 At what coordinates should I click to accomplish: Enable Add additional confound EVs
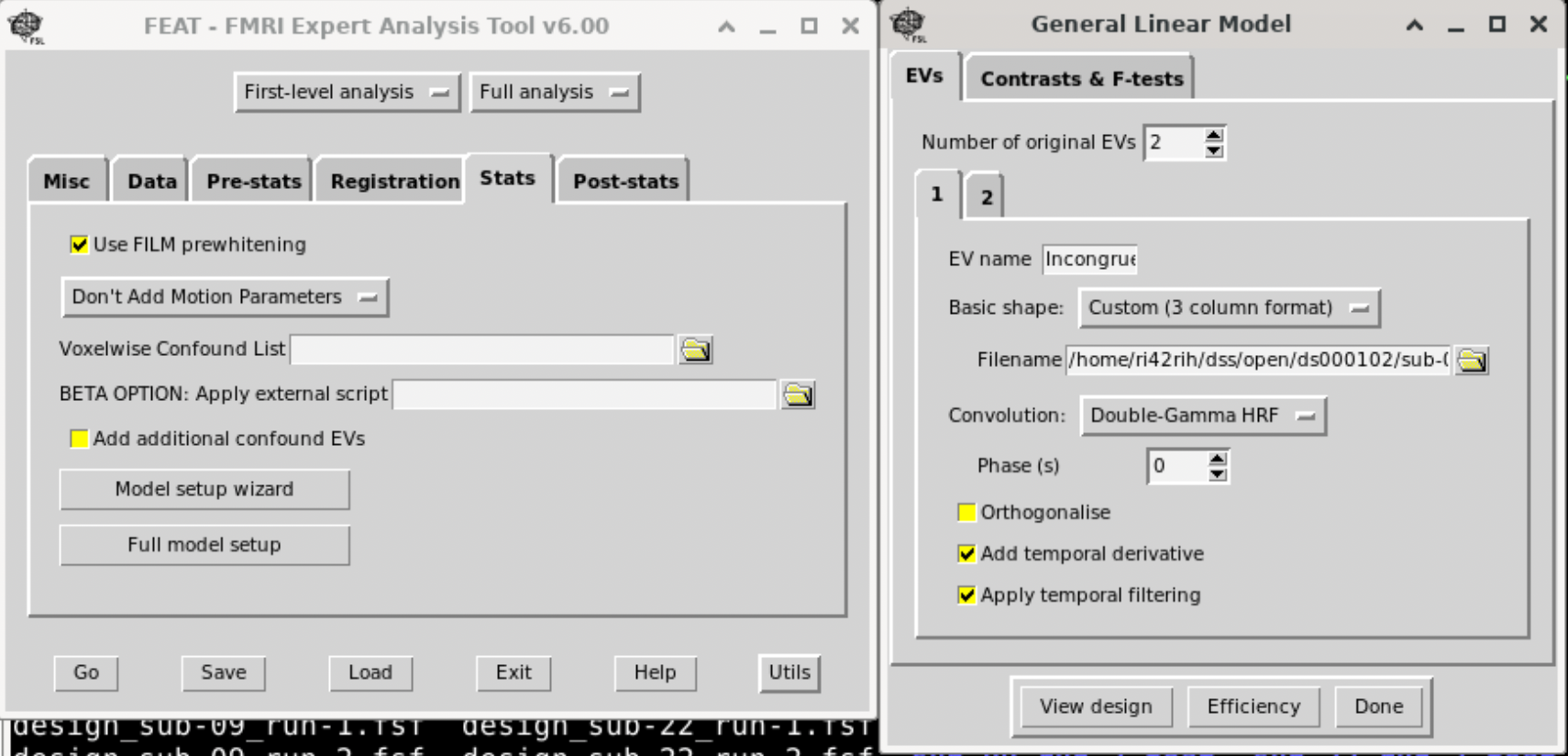(x=80, y=439)
